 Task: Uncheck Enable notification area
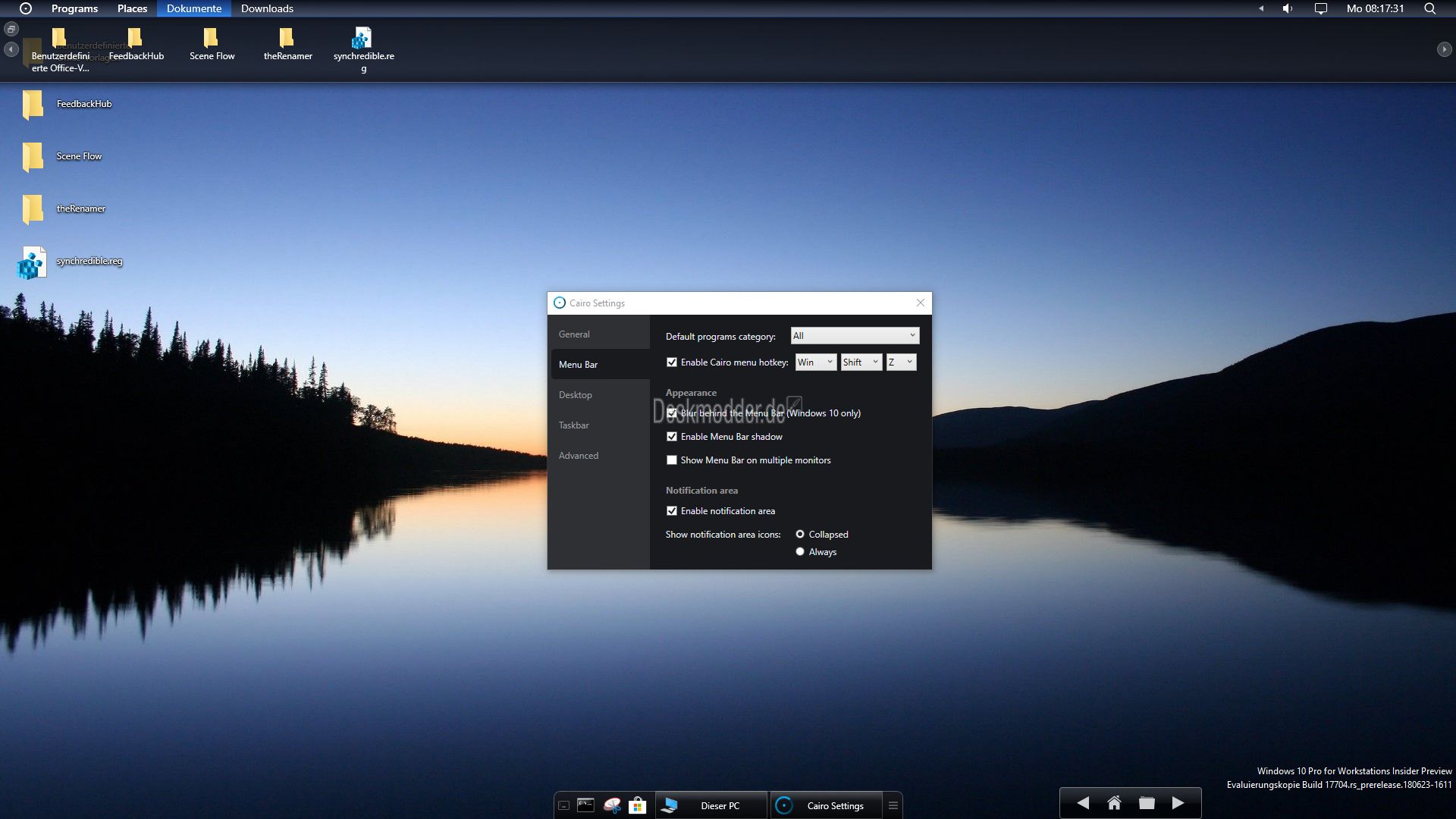coord(672,511)
